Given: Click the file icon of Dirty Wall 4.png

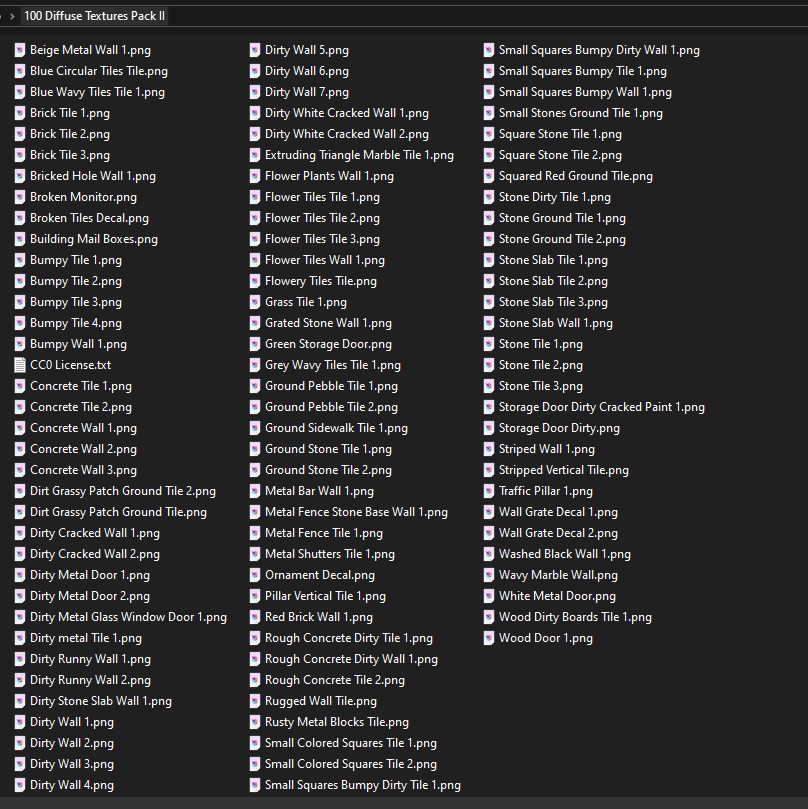Looking at the screenshot, I should pos(20,785).
